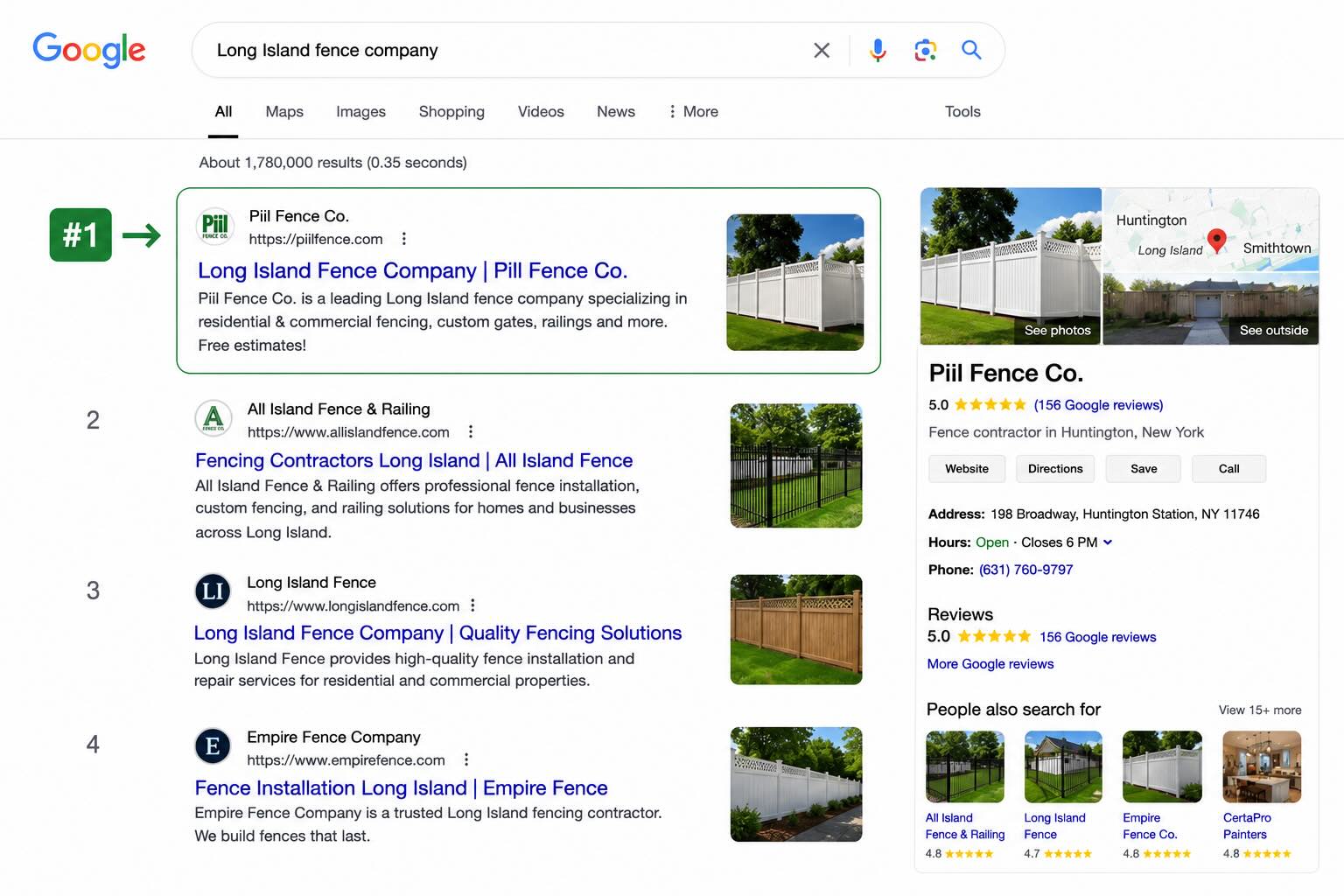Viewport: 1344px width, 896px height.
Task: Click https://piilfence.com URL text
Action: (x=316, y=239)
